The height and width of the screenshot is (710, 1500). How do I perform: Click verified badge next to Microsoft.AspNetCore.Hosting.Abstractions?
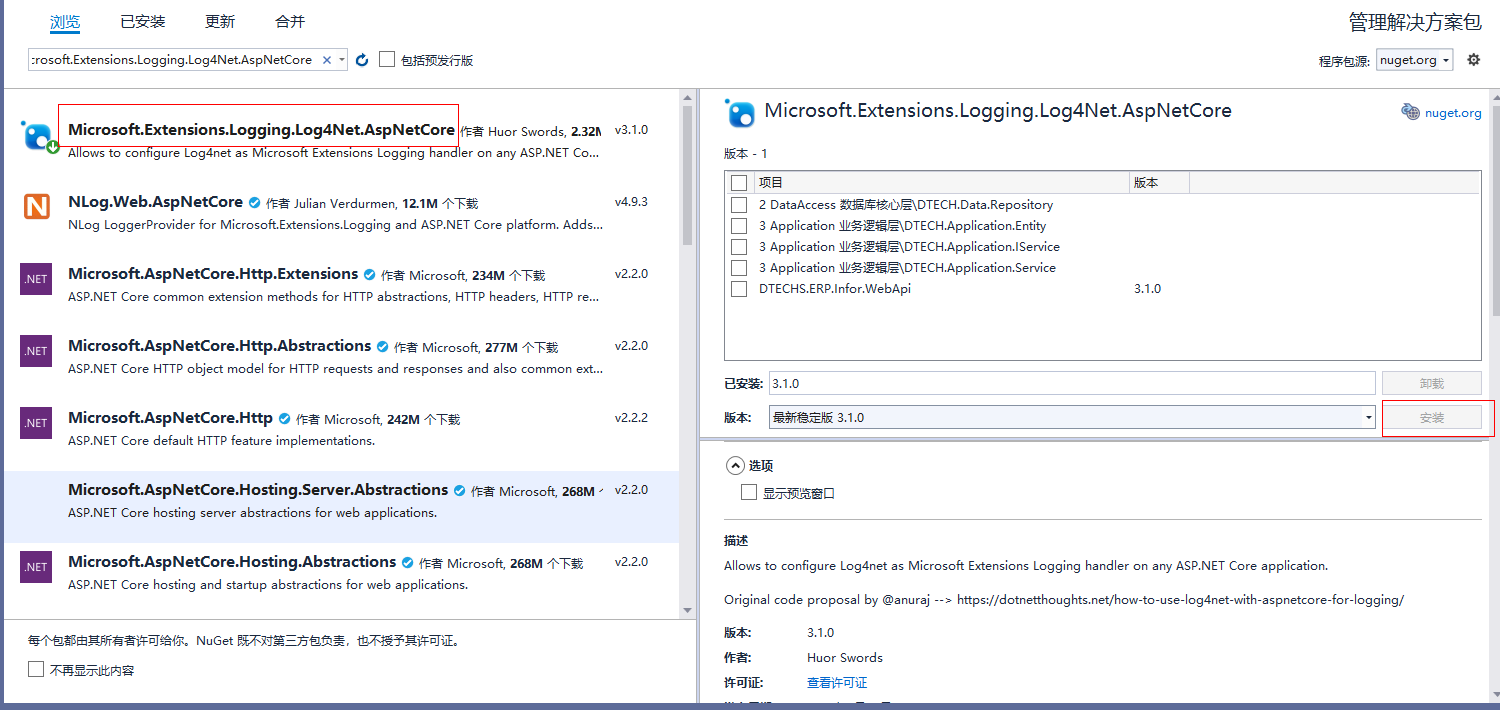[x=407, y=563]
